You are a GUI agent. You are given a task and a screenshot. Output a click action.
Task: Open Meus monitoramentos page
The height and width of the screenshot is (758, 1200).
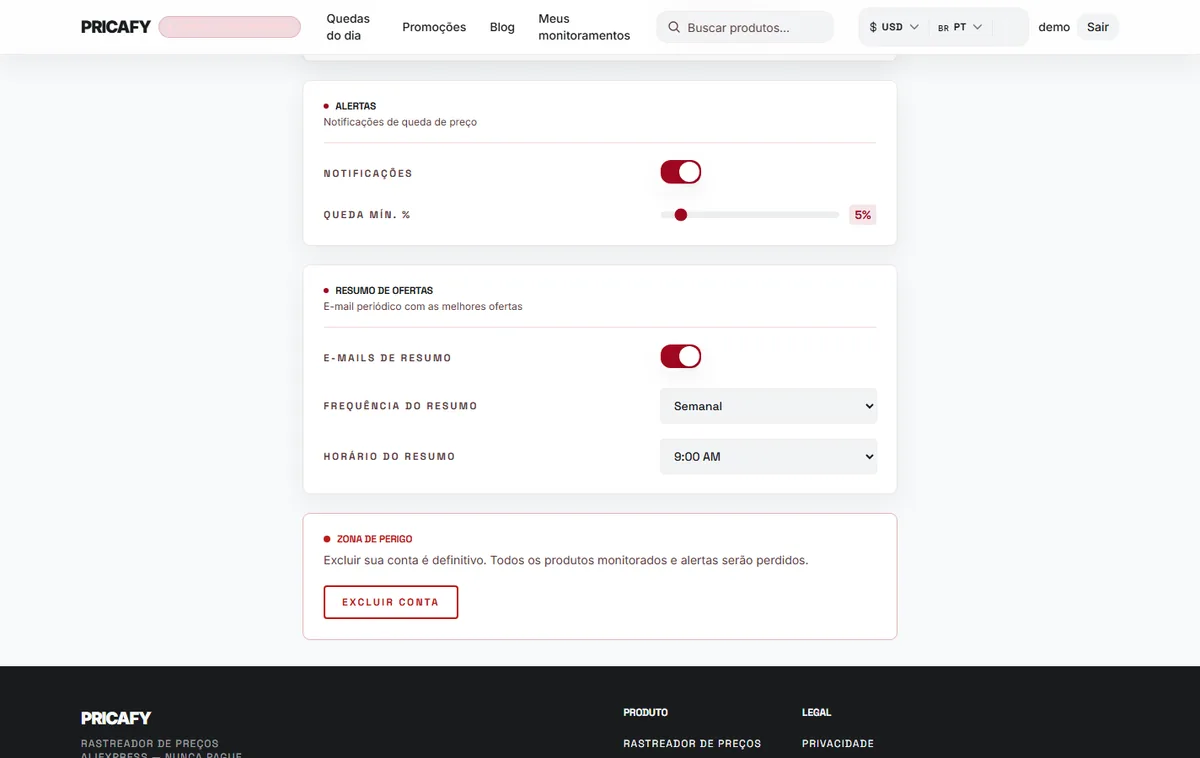coord(584,27)
